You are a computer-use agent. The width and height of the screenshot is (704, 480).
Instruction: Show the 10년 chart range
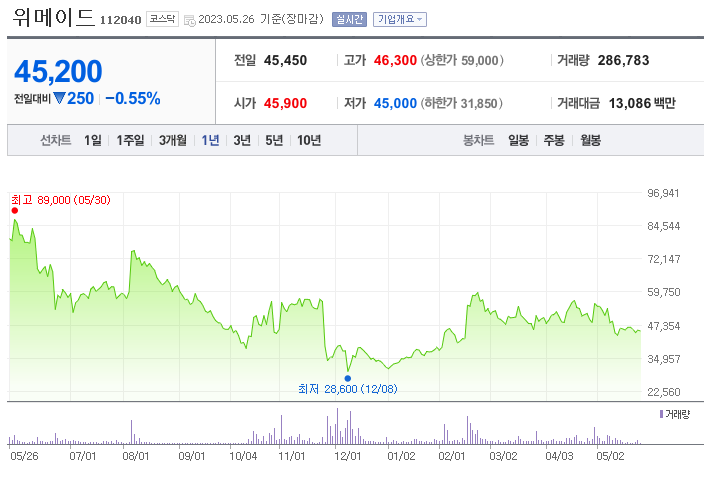tap(309, 141)
